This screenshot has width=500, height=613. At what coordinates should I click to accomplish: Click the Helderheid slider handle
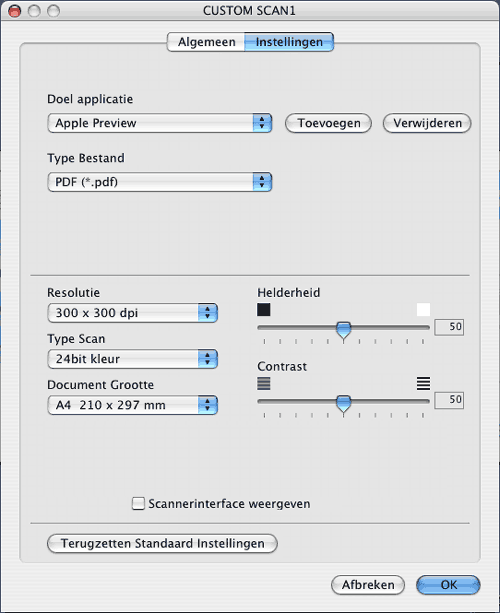pyautogui.click(x=344, y=331)
